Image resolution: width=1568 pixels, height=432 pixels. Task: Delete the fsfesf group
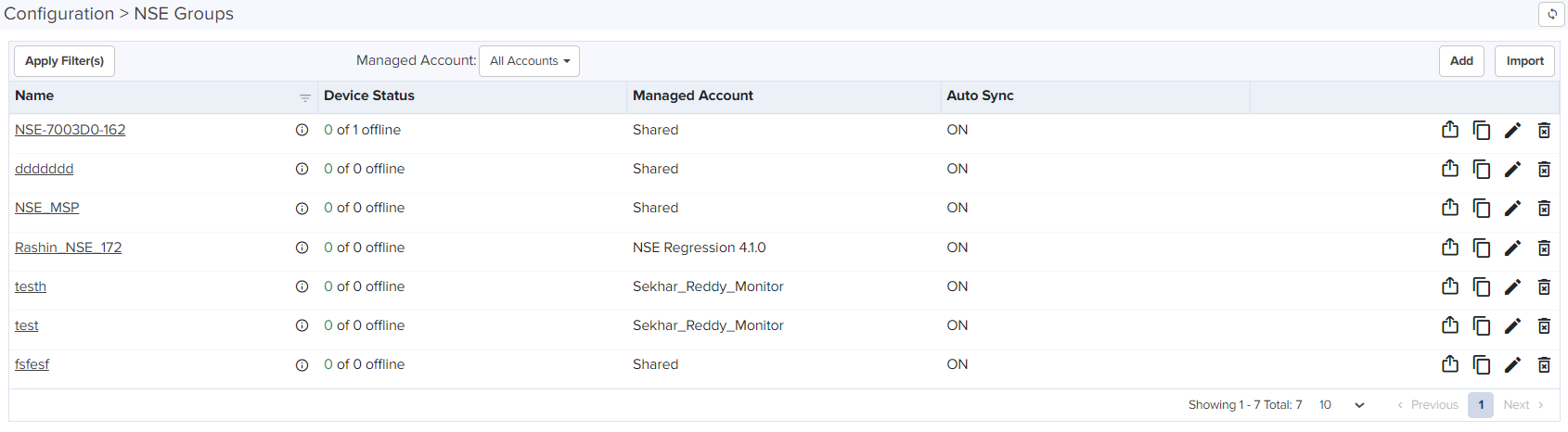1544,364
